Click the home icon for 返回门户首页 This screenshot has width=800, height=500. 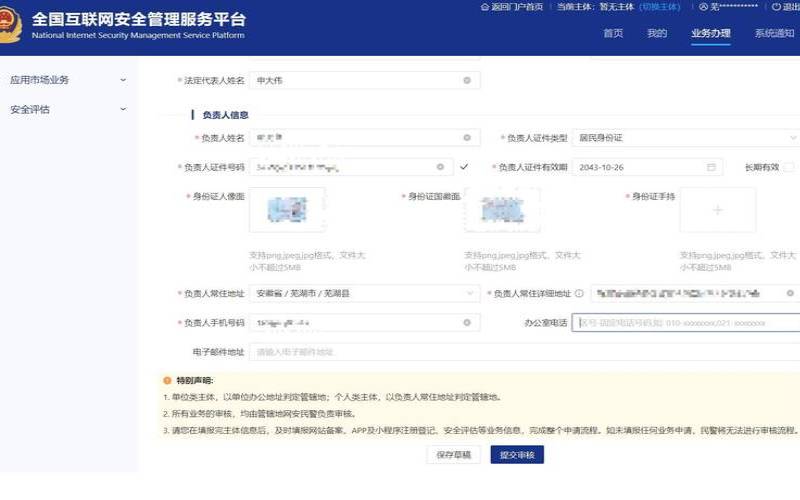(x=485, y=7)
